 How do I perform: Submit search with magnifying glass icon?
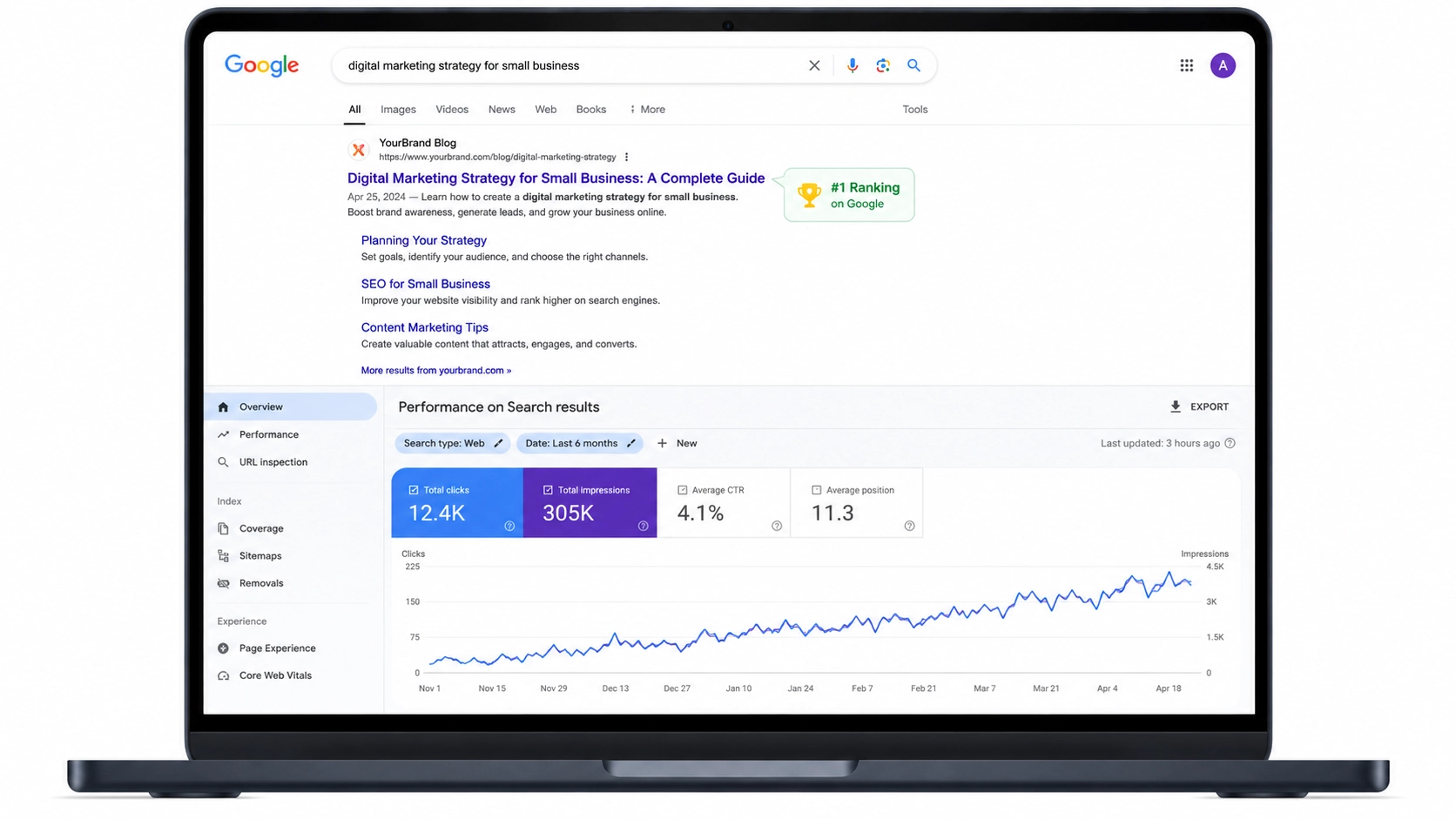(x=913, y=65)
